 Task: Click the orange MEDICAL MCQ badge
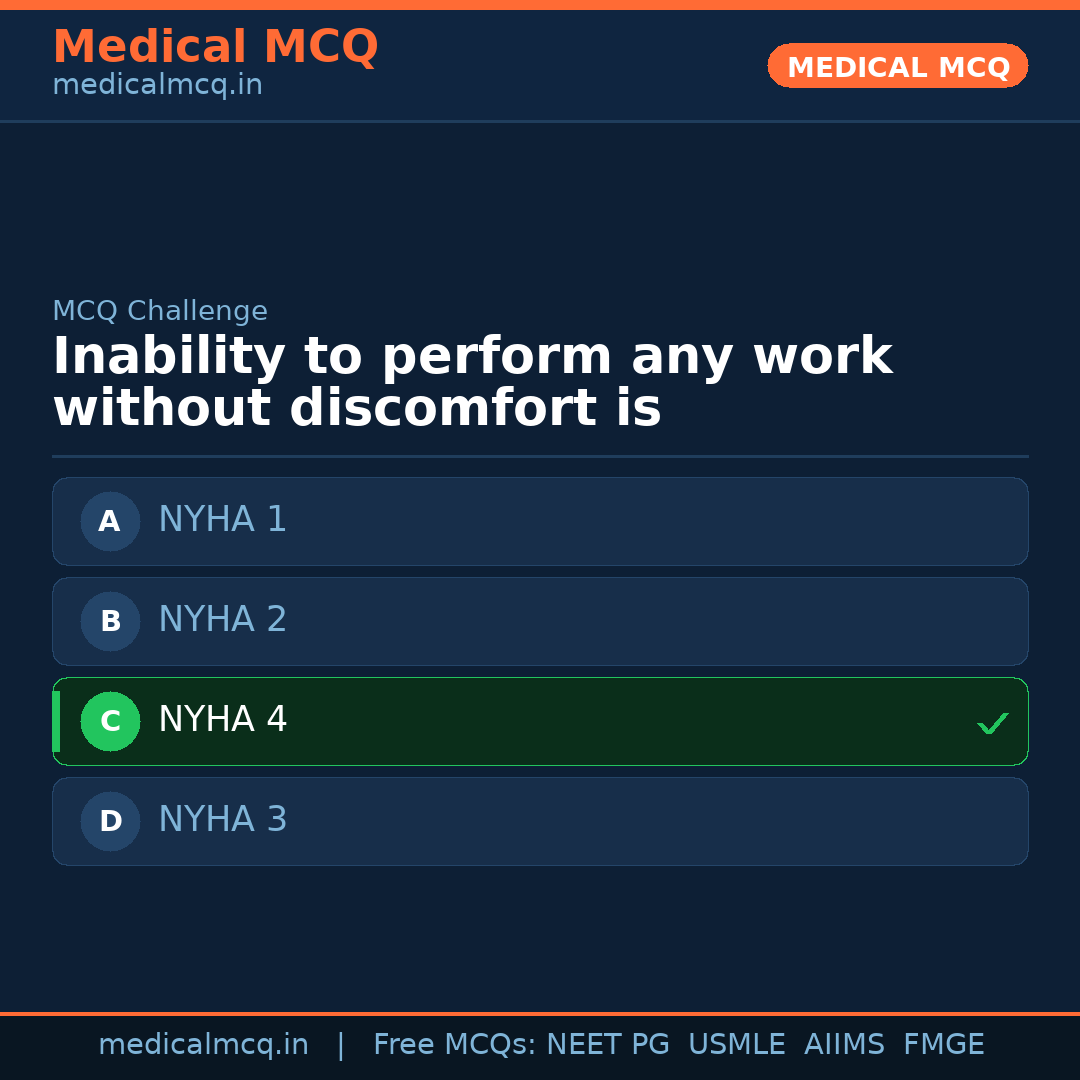click(x=897, y=66)
